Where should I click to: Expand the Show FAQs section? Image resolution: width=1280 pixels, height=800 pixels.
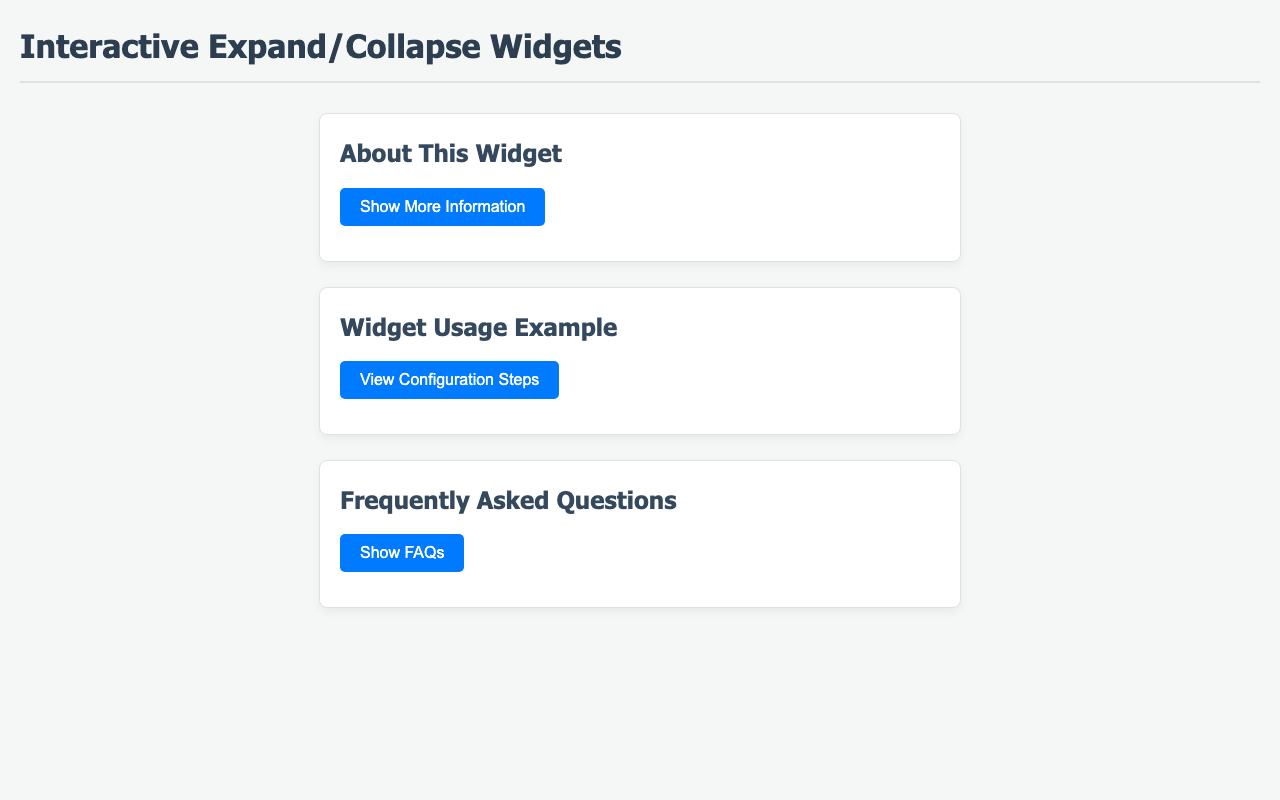pyautogui.click(x=401, y=553)
